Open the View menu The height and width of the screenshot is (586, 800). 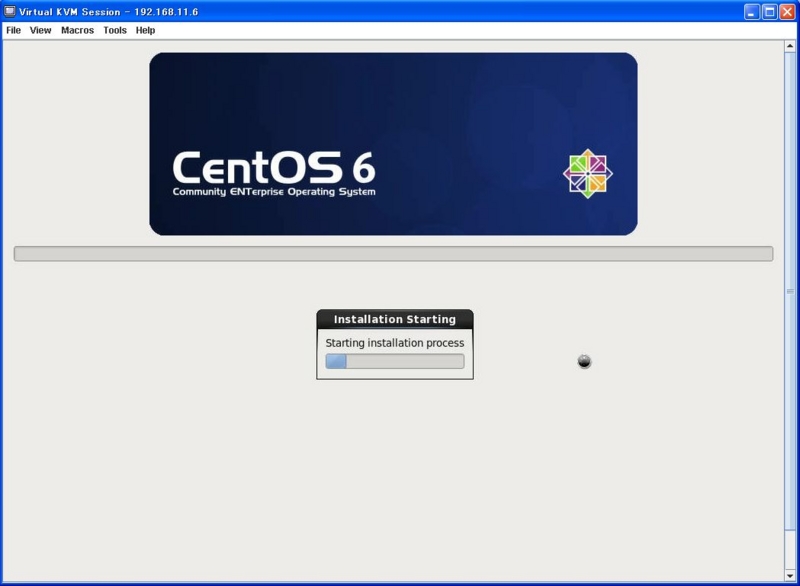(40, 30)
